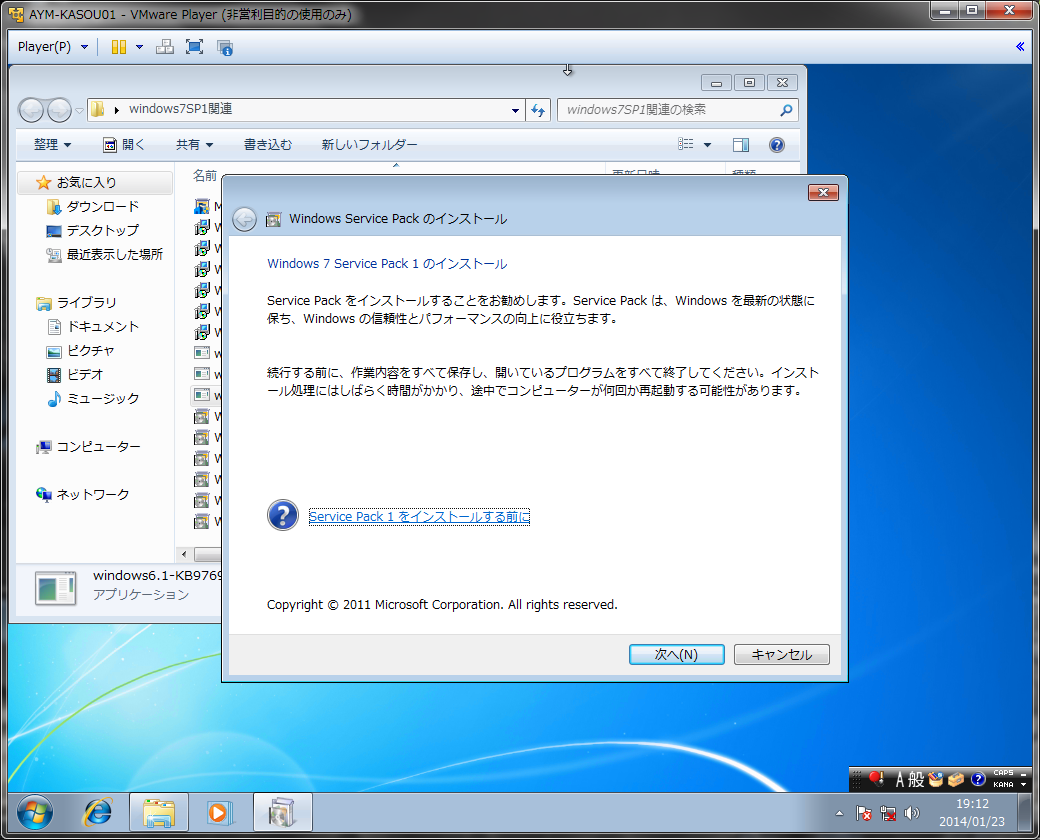Click the Unity mode icon in VMware toolbar
This screenshot has width=1040, height=840.
click(225, 47)
